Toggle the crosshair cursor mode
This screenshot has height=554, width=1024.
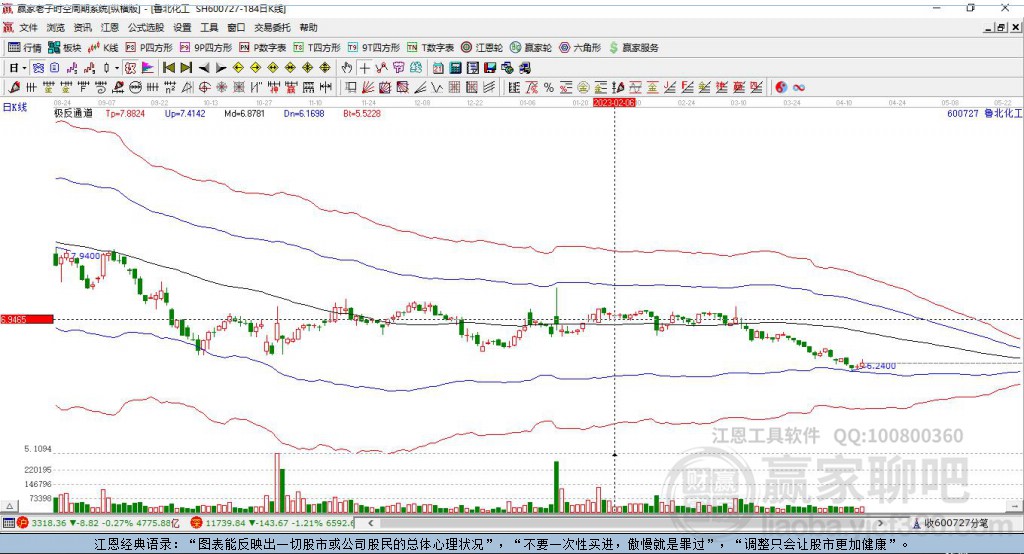364,67
